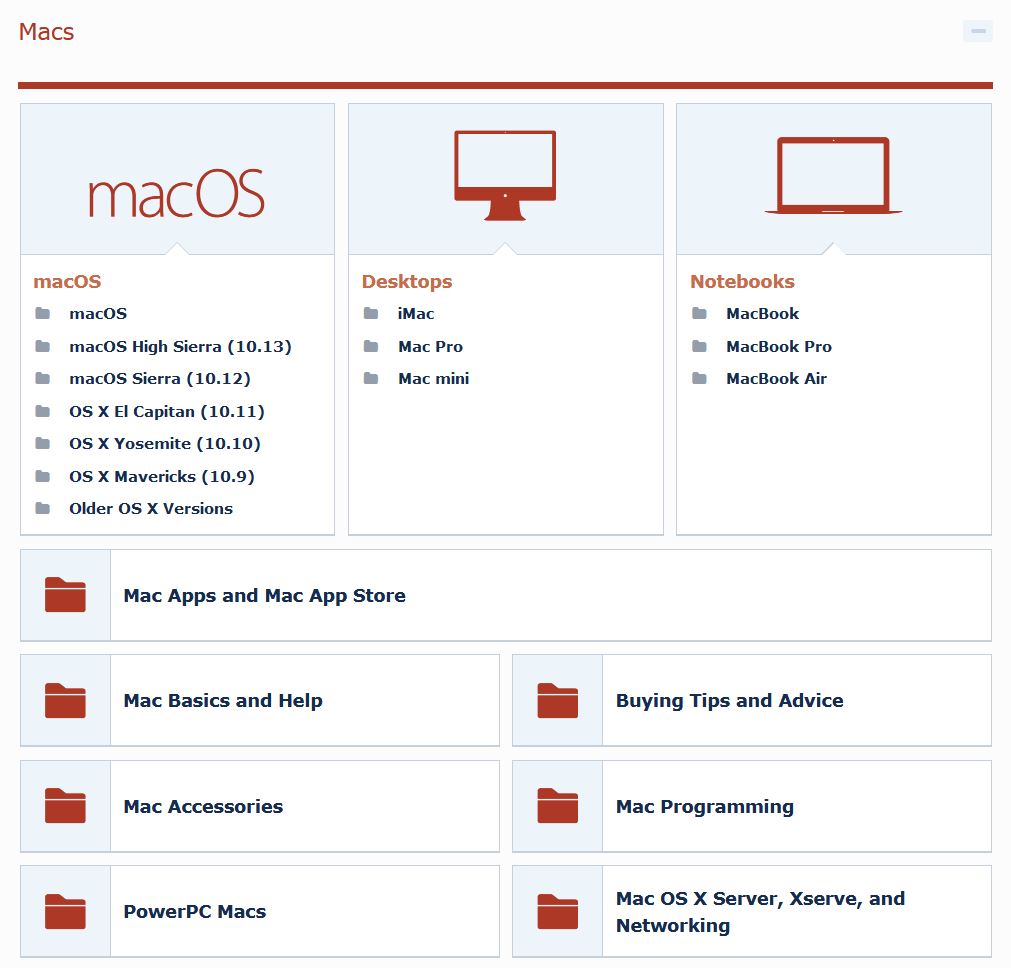Viewport: 1011px width, 968px height.
Task: Open OS X El Capitan (10.11) forum
Action: click(x=167, y=411)
